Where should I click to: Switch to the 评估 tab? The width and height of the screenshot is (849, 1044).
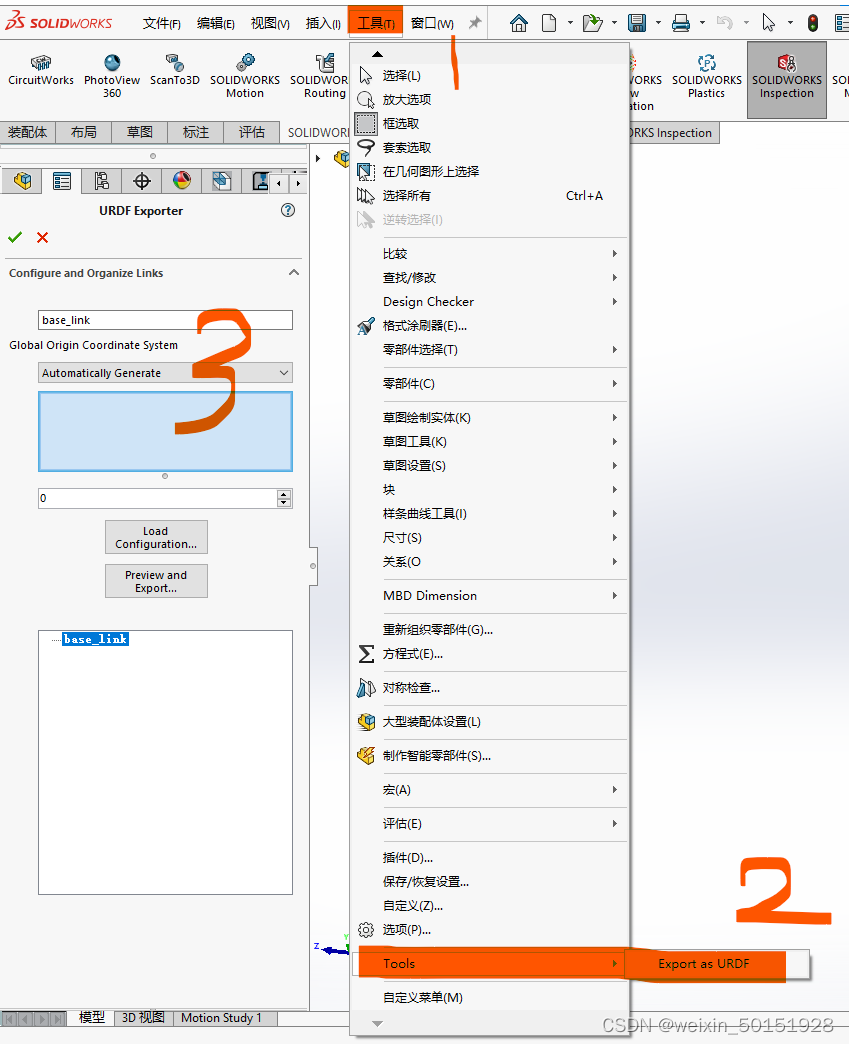click(x=252, y=132)
